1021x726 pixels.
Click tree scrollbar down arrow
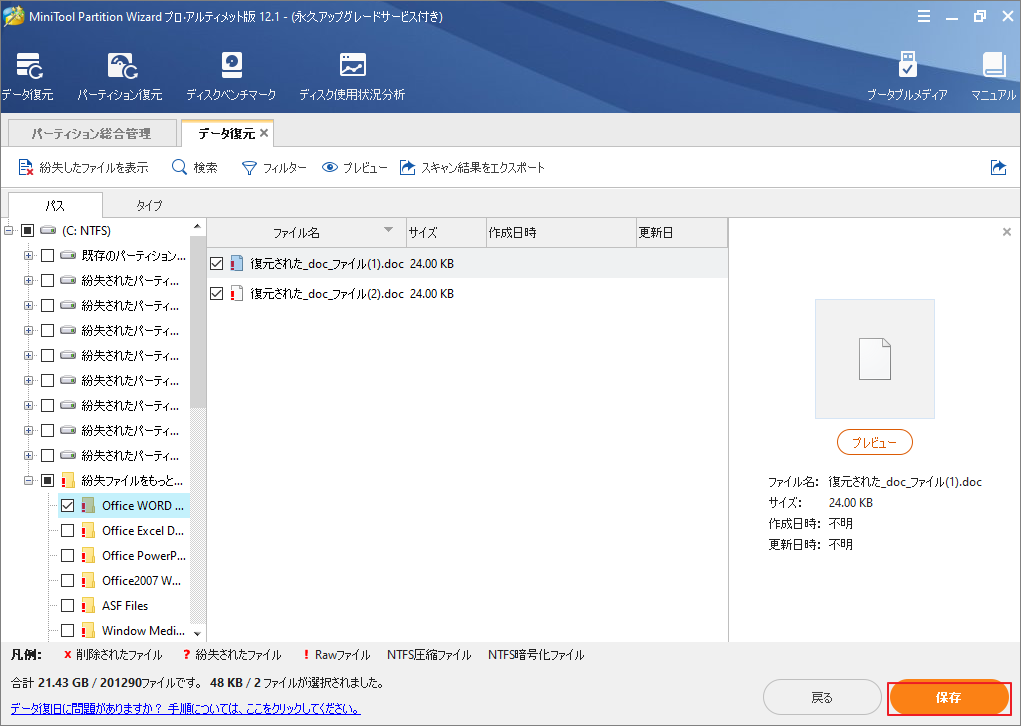pos(197,633)
